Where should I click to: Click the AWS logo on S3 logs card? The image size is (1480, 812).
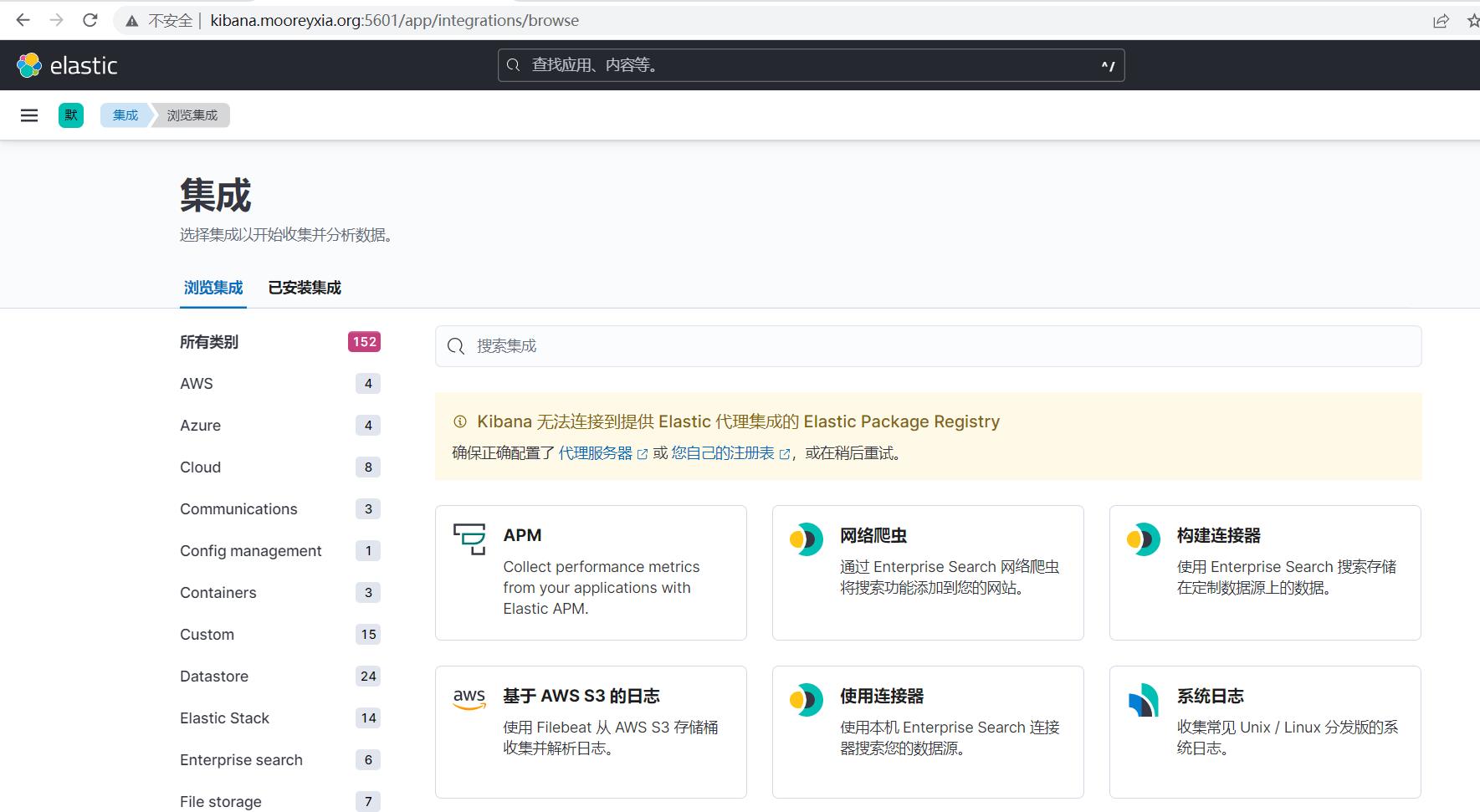(469, 699)
